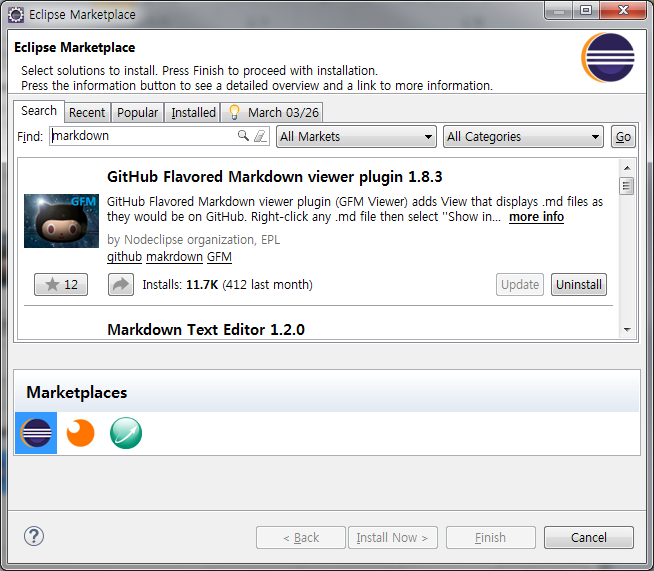The image size is (654, 571).
Task: Click the Eclipse Marketplace title bar icon
Action: tap(16, 15)
